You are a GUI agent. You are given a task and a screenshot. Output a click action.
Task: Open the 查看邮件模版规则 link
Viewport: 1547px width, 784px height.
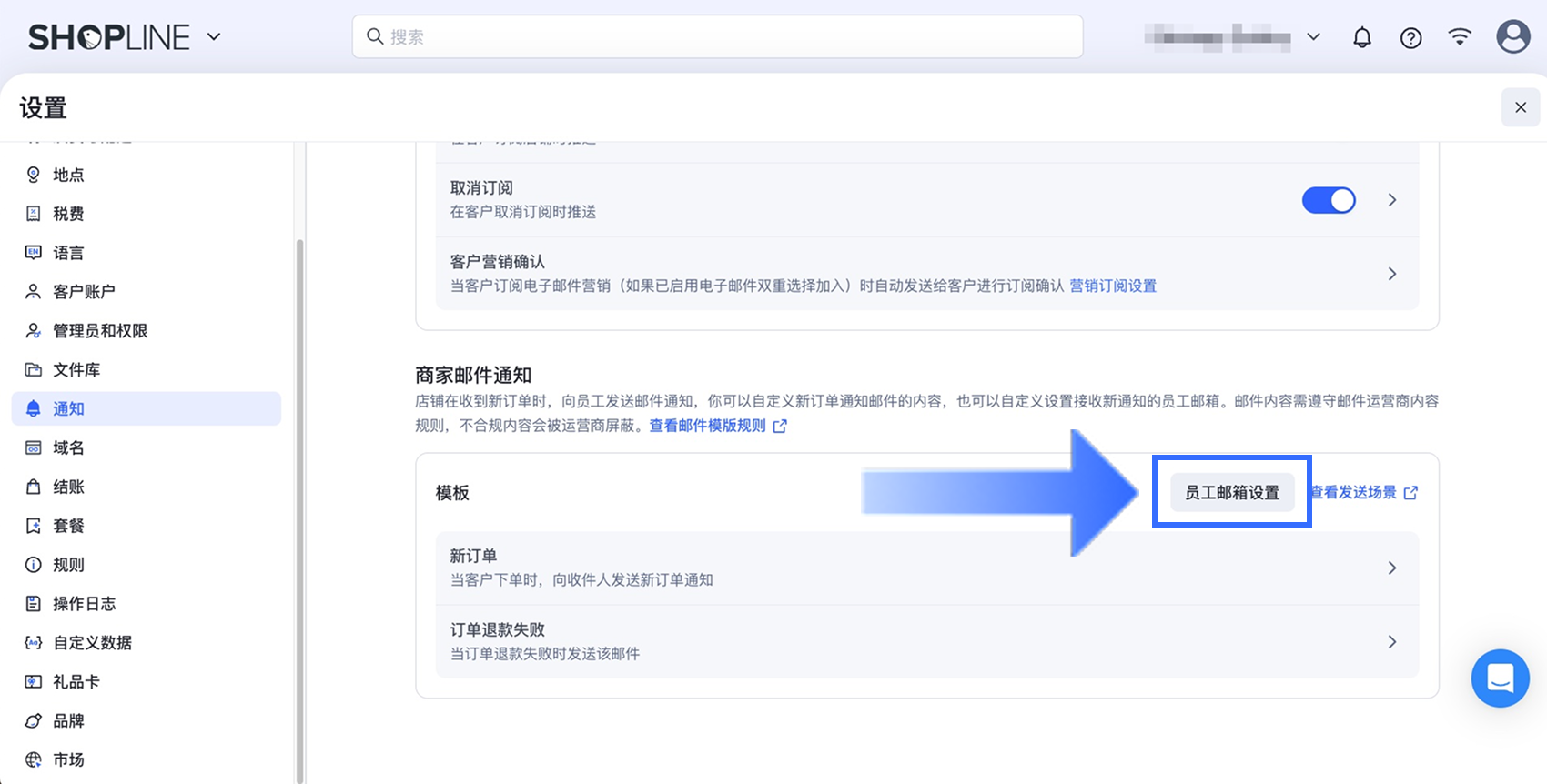(x=708, y=426)
